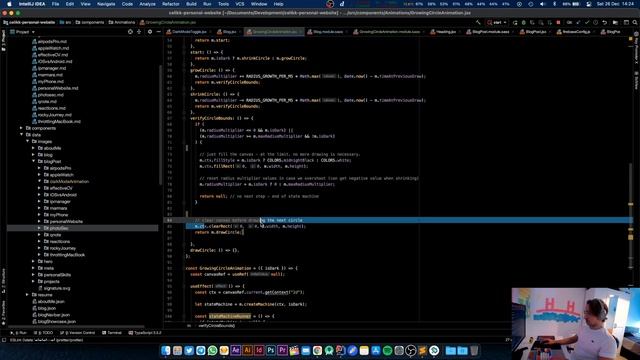The image size is (640, 360).
Task: Expand the components folder
Action: (x=21, y=128)
